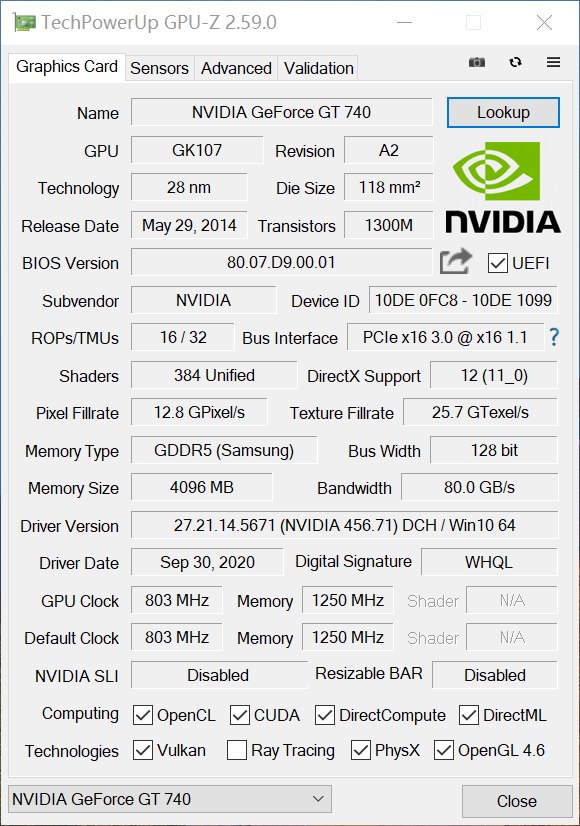Click the Lookup button
Image resolution: width=580 pixels, height=826 pixels.
click(503, 112)
